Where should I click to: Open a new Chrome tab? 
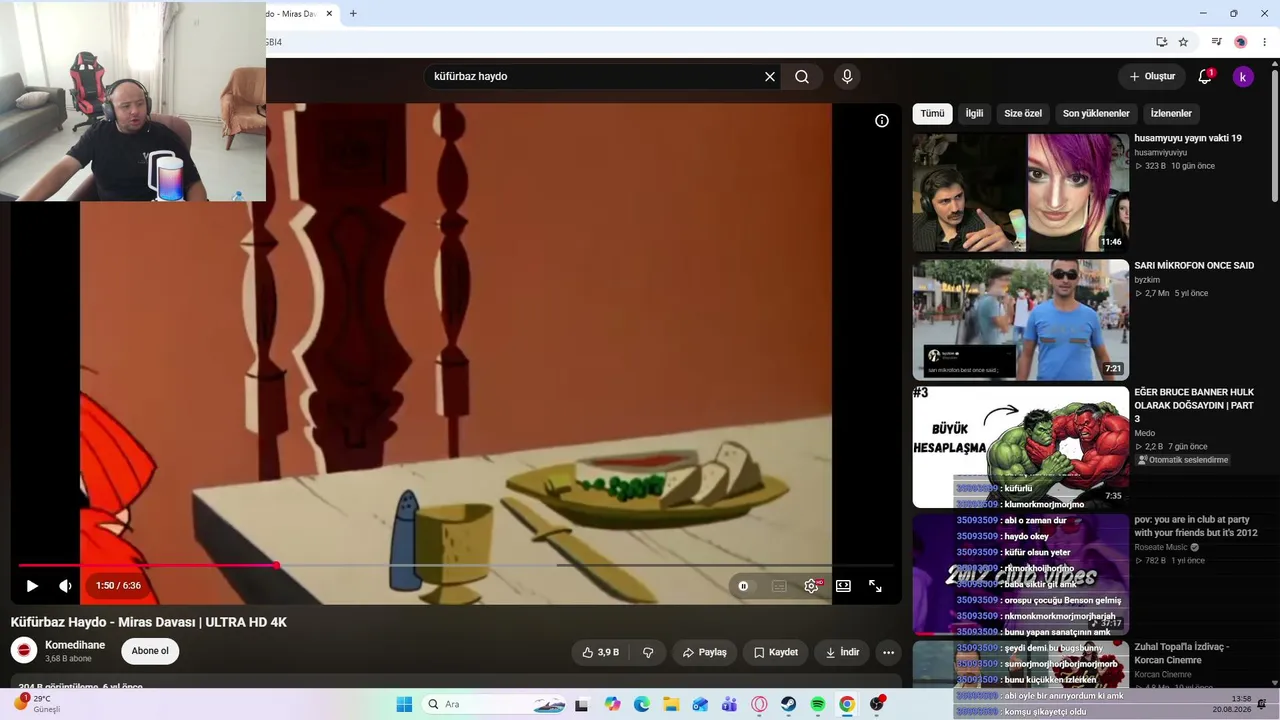tap(353, 14)
